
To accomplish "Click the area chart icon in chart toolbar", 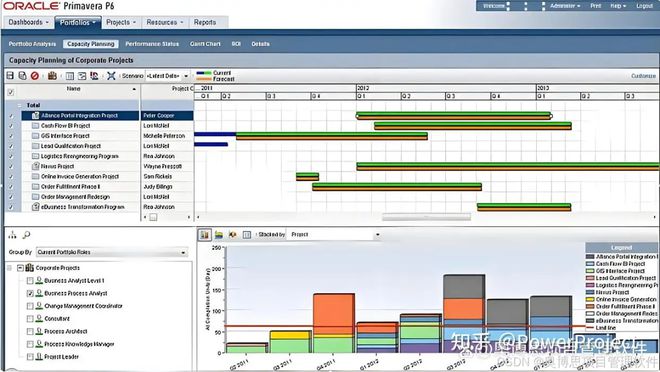I will point(219,235).
